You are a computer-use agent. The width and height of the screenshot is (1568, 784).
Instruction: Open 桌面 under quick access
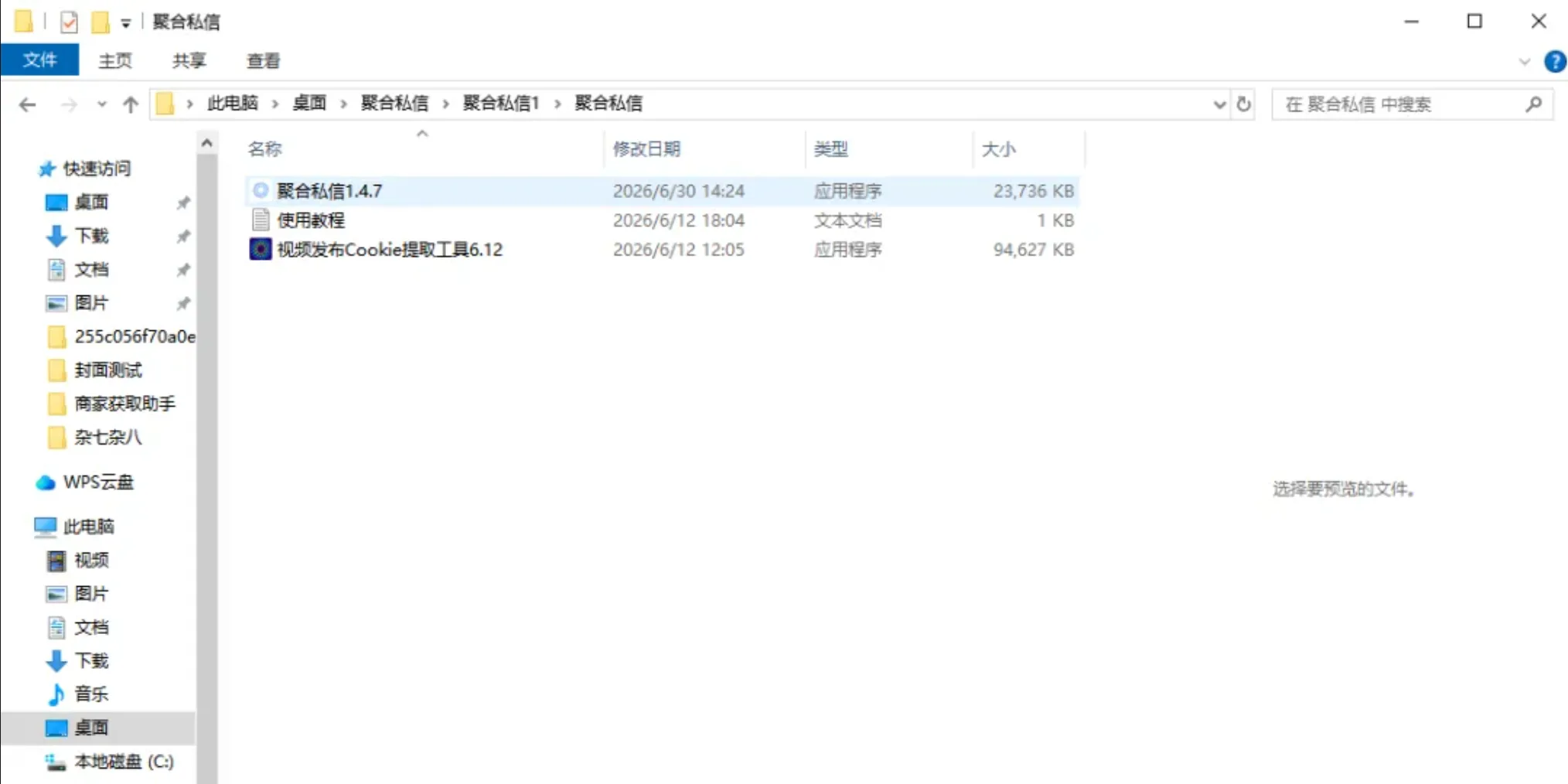(x=91, y=203)
